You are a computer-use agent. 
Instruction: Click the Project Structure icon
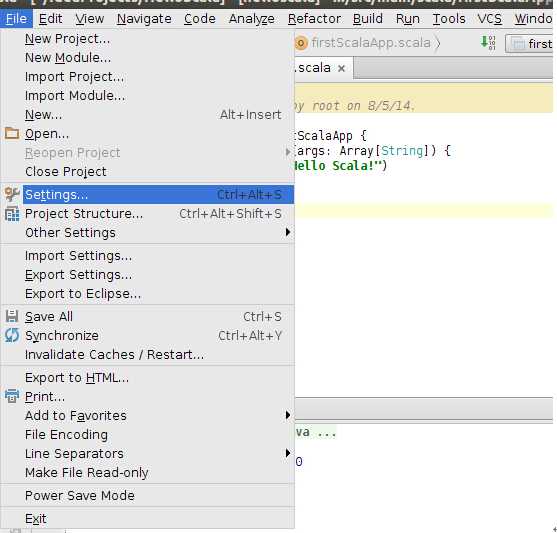tap(12, 214)
